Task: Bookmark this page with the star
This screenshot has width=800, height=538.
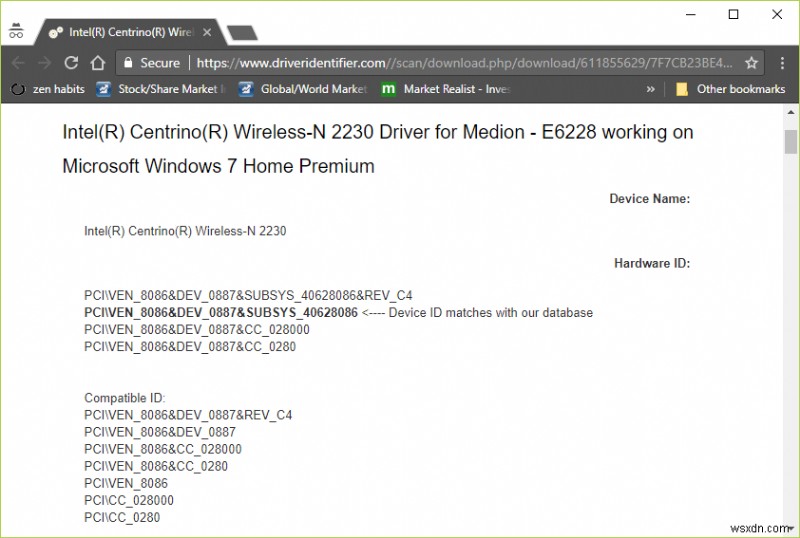Action: 751,63
